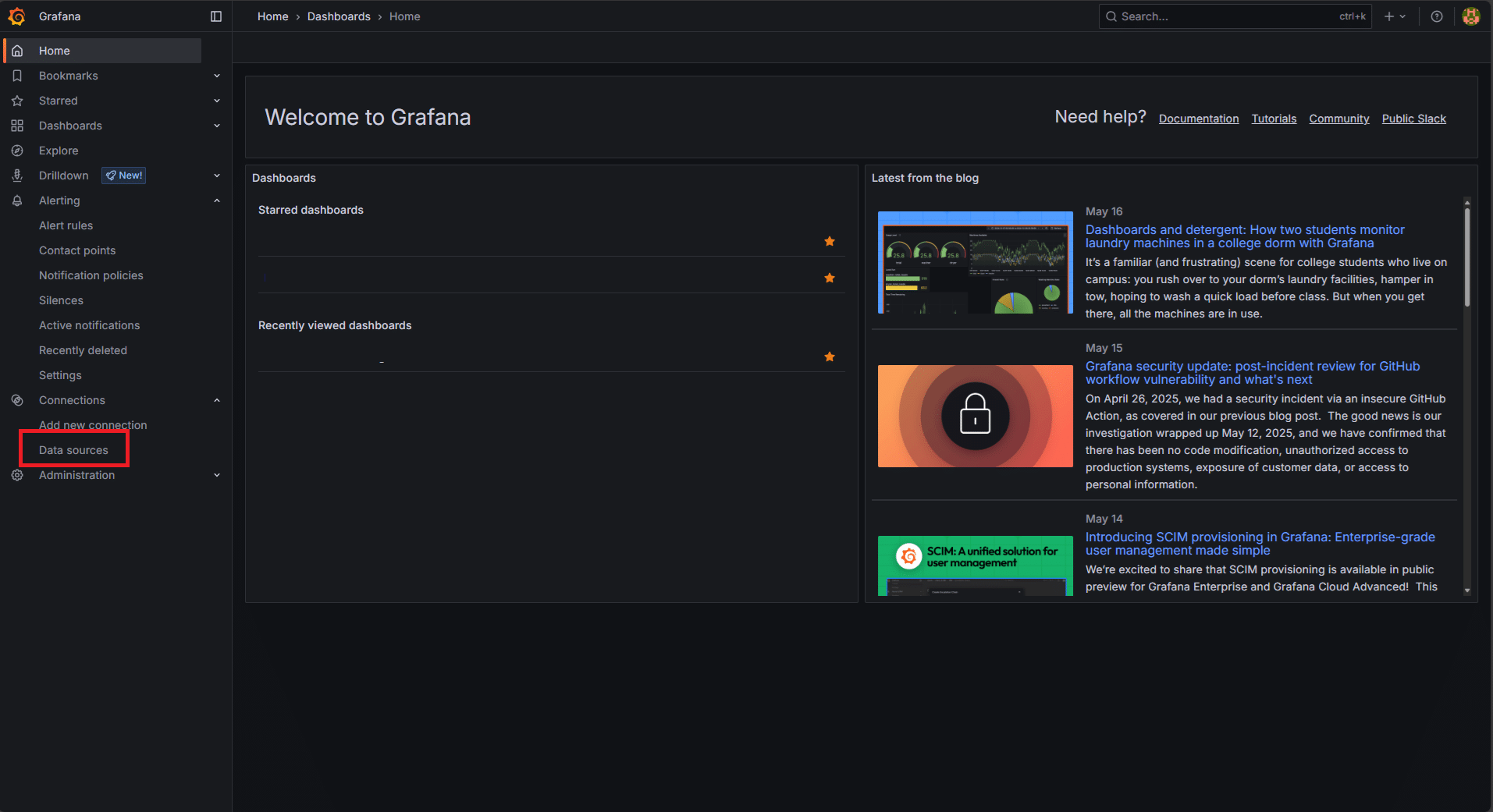Unstar the first starred dashboard
Screen dimensions: 1493x812
click(x=830, y=242)
